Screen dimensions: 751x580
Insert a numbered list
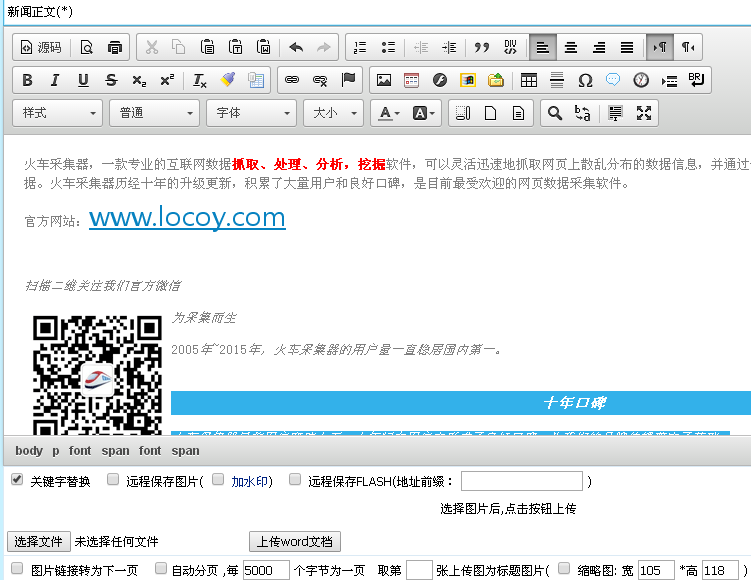(x=360, y=47)
